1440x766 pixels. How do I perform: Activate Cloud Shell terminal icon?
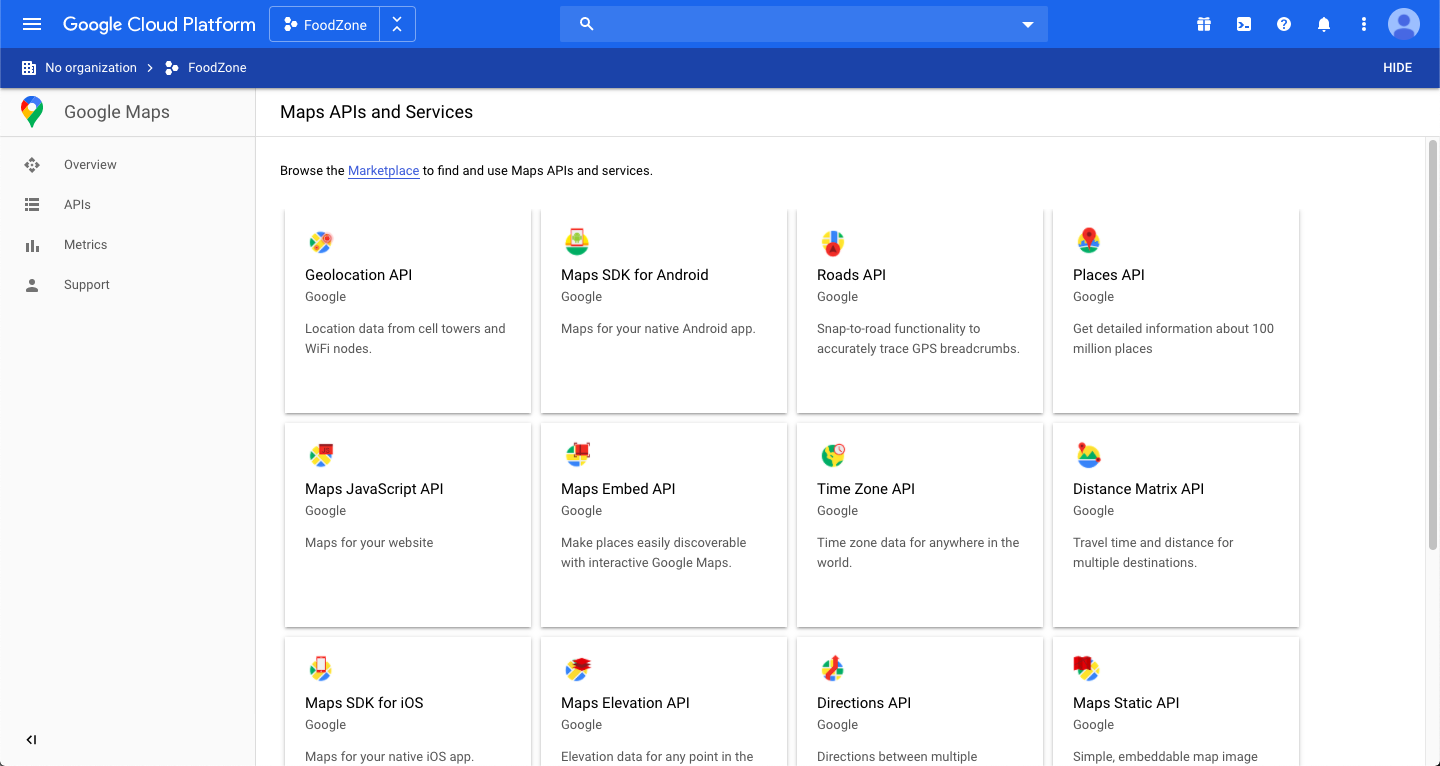[x=1244, y=24]
